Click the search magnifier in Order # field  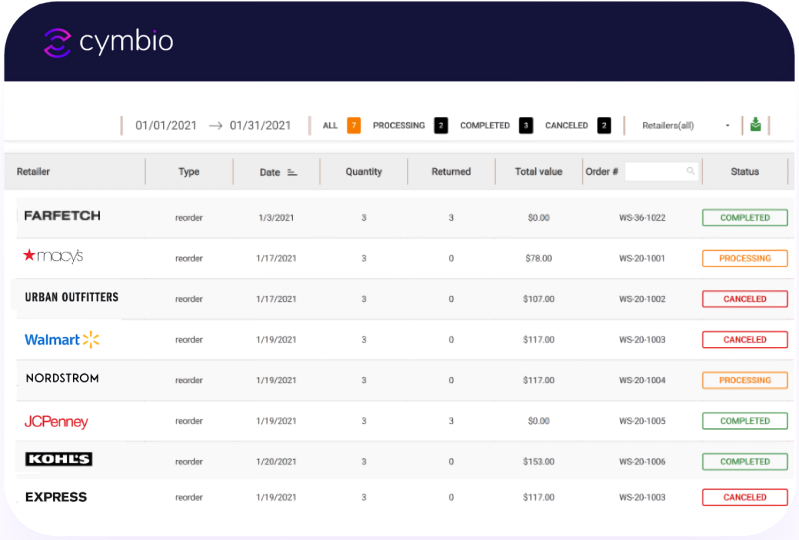tap(690, 172)
